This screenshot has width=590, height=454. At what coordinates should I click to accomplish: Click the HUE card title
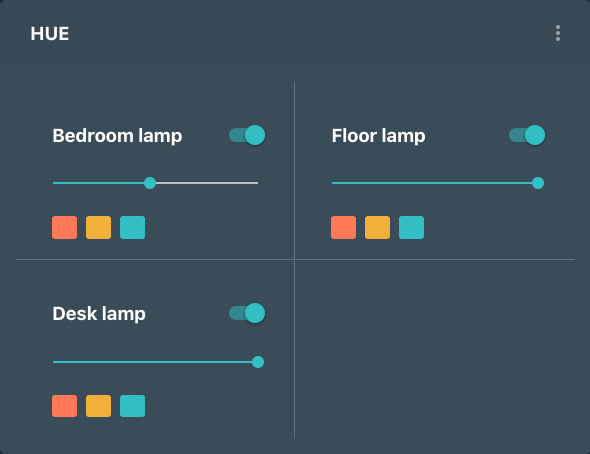click(50, 34)
